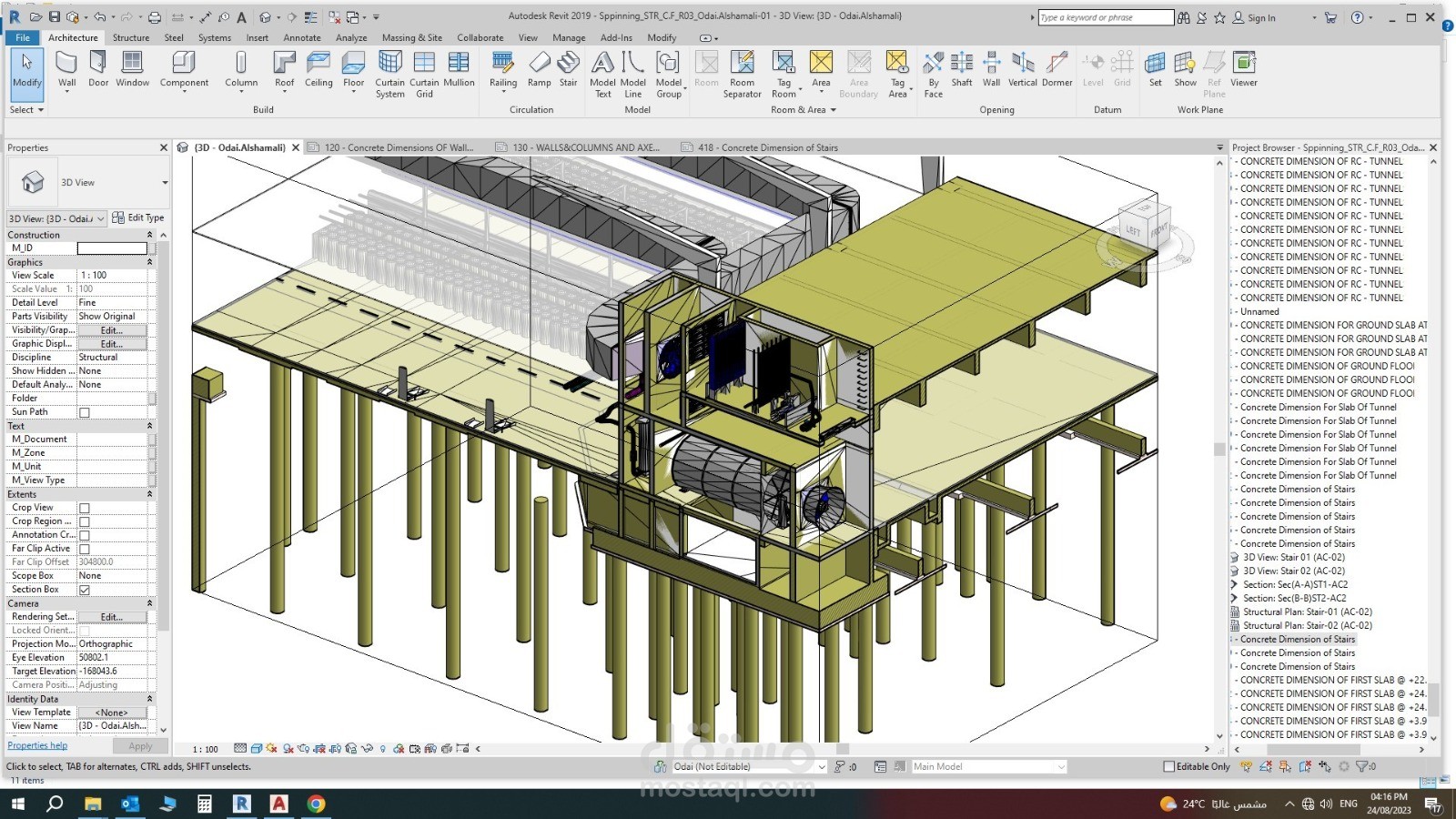Viewport: 1456px width, 819px height.
Task: Select the Roof tool
Action: [x=285, y=71]
